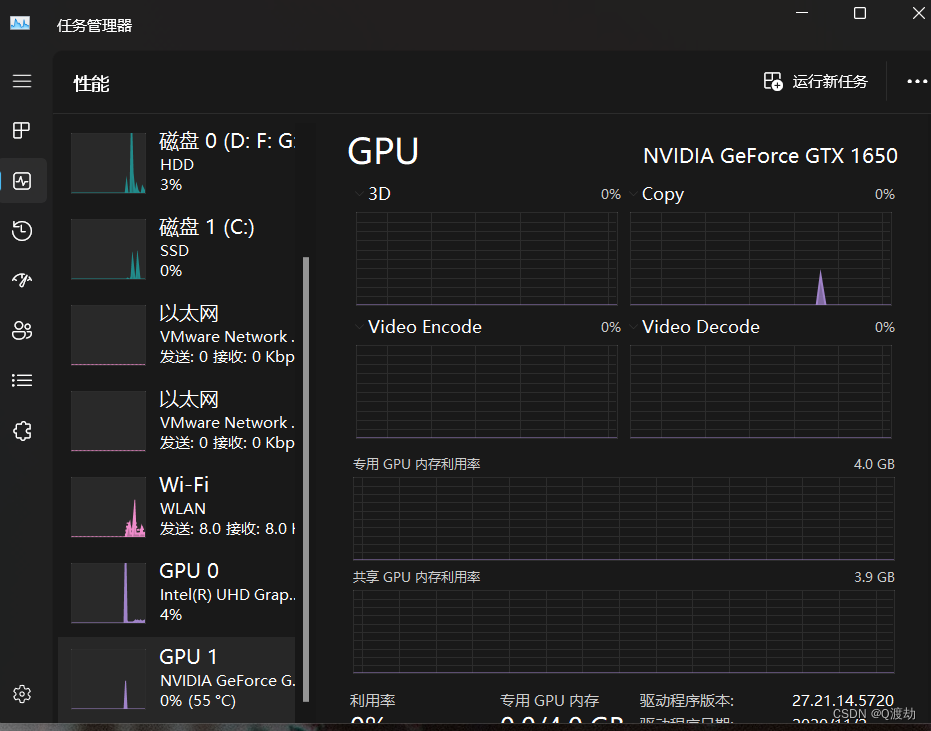Click Run new task button
Screen dimensions: 931x731
816,82
